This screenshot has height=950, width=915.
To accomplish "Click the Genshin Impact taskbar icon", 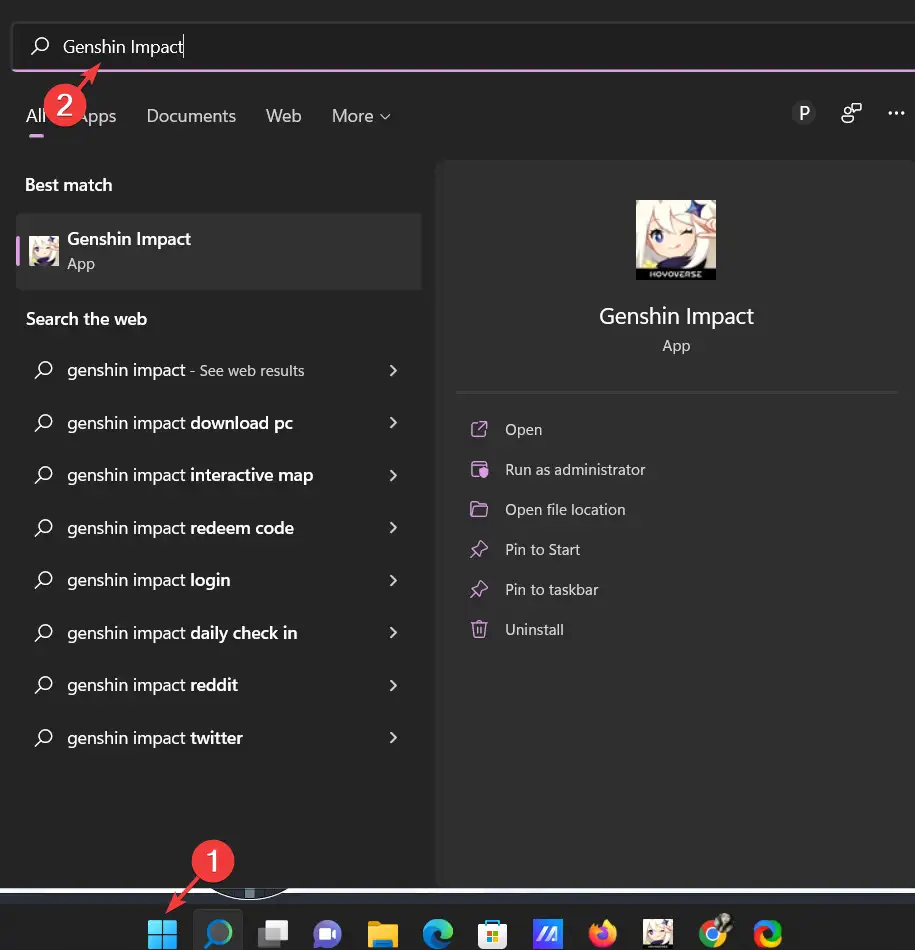I will pyautogui.click(x=657, y=934).
